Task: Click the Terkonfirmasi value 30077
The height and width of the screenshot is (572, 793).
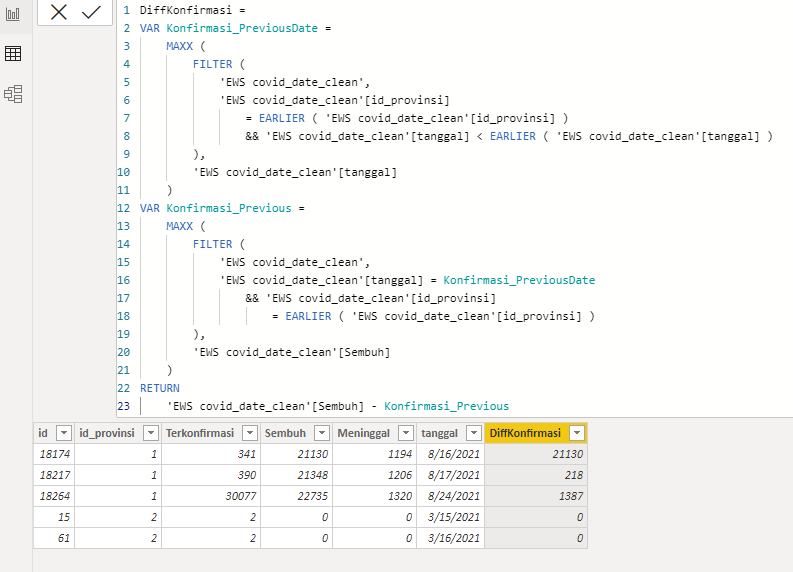Action: (x=211, y=496)
